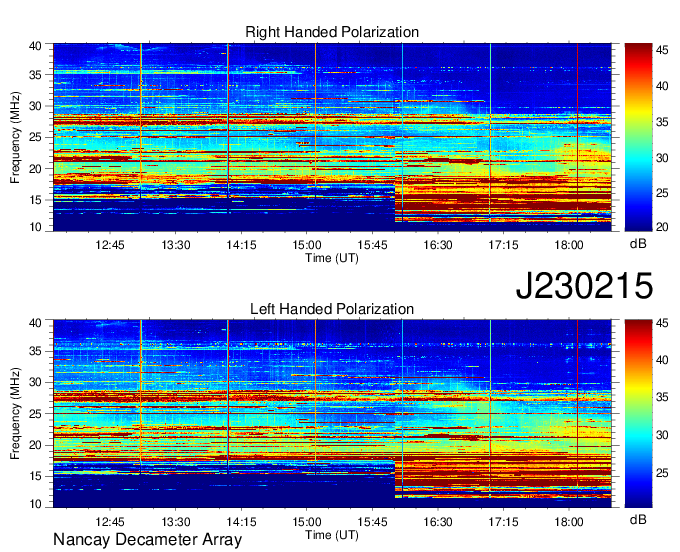680x552 pixels.
Task: Click the top plot's Time (UT) label
Action: click(332, 258)
